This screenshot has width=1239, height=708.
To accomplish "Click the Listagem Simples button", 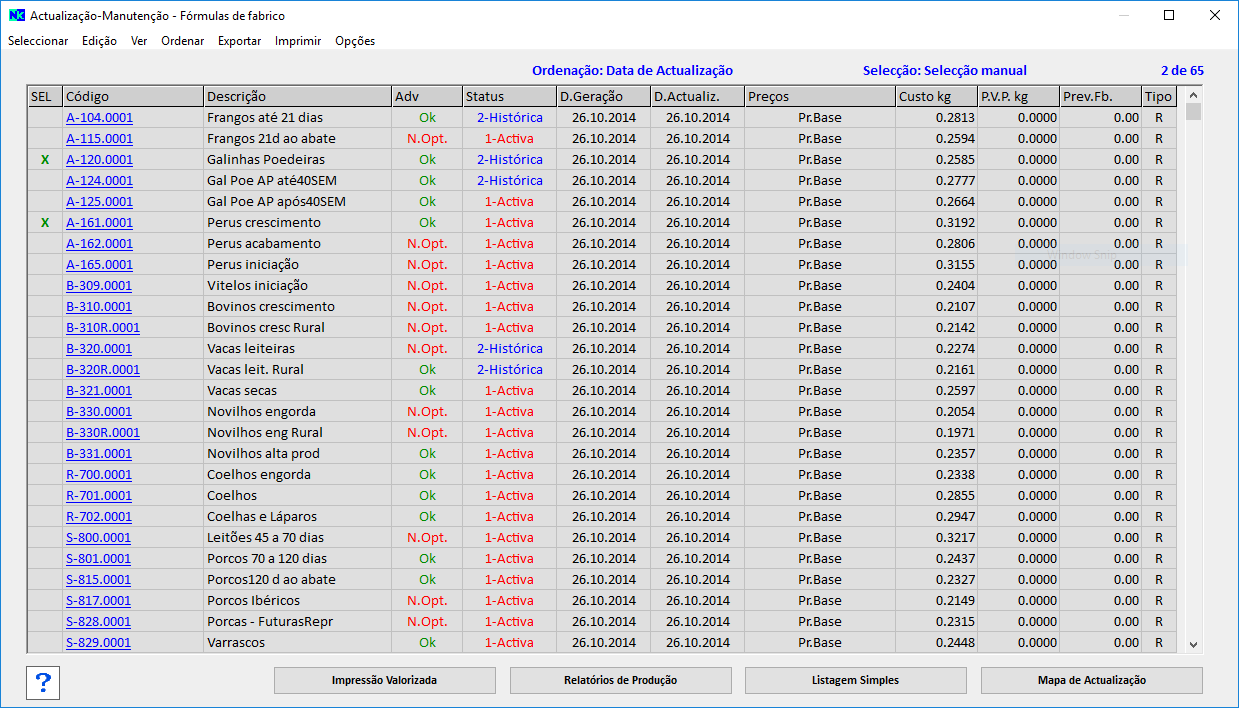I will [855, 680].
